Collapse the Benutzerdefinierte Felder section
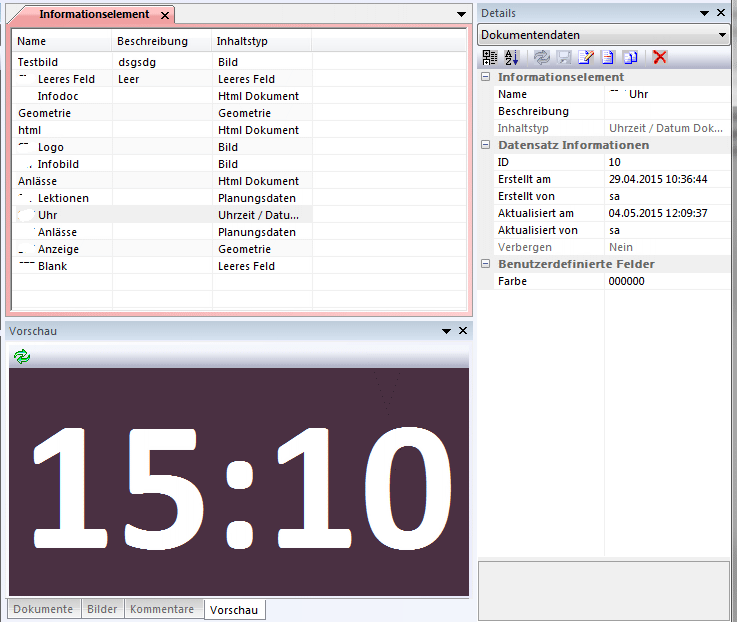The image size is (737, 622). tap(486, 264)
